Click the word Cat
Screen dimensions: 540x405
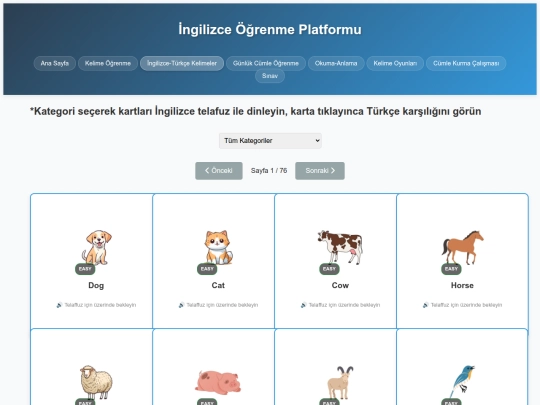point(218,285)
